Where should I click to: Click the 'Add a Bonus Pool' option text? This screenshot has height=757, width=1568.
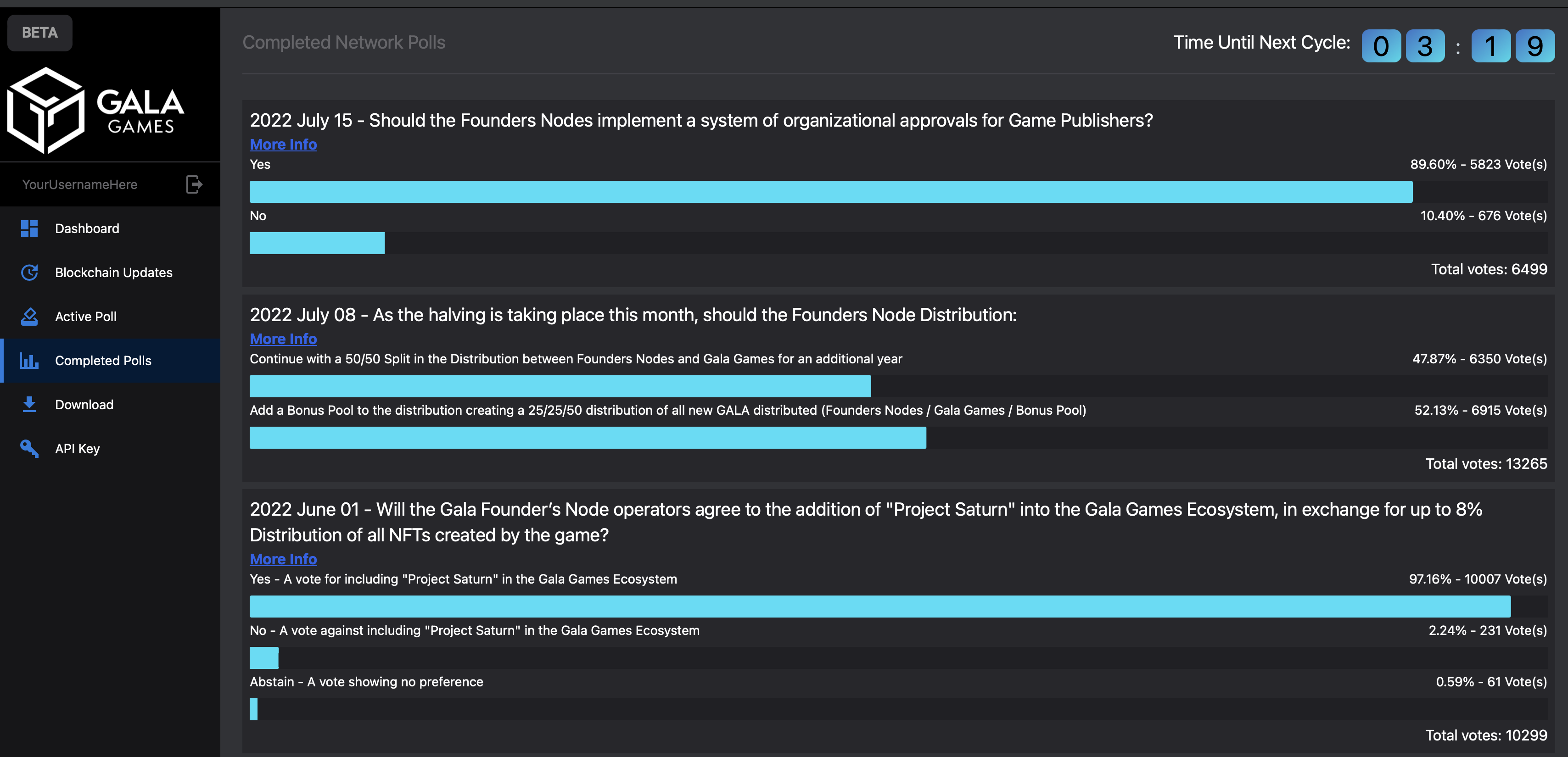[668, 410]
